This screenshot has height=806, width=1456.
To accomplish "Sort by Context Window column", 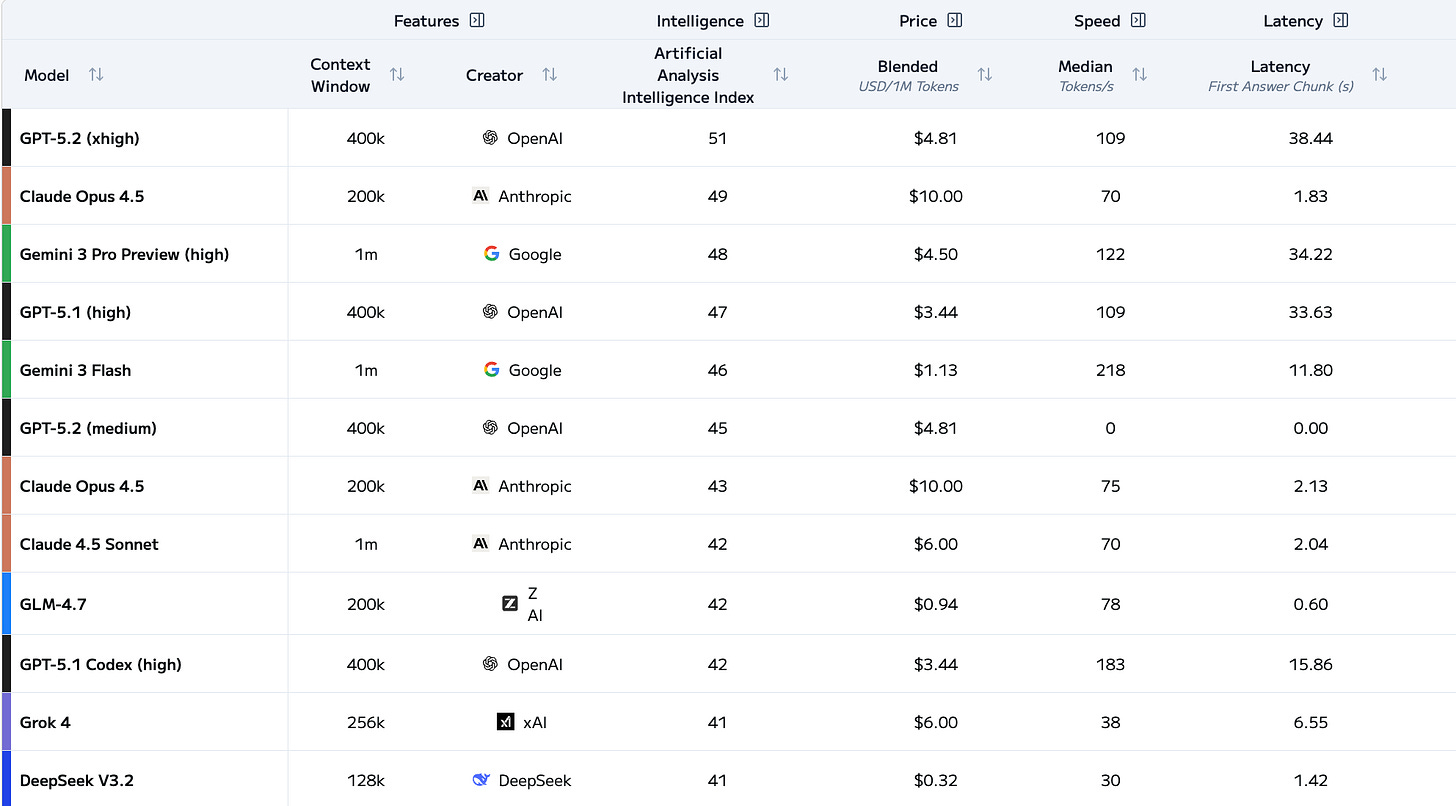I will pos(397,75).
